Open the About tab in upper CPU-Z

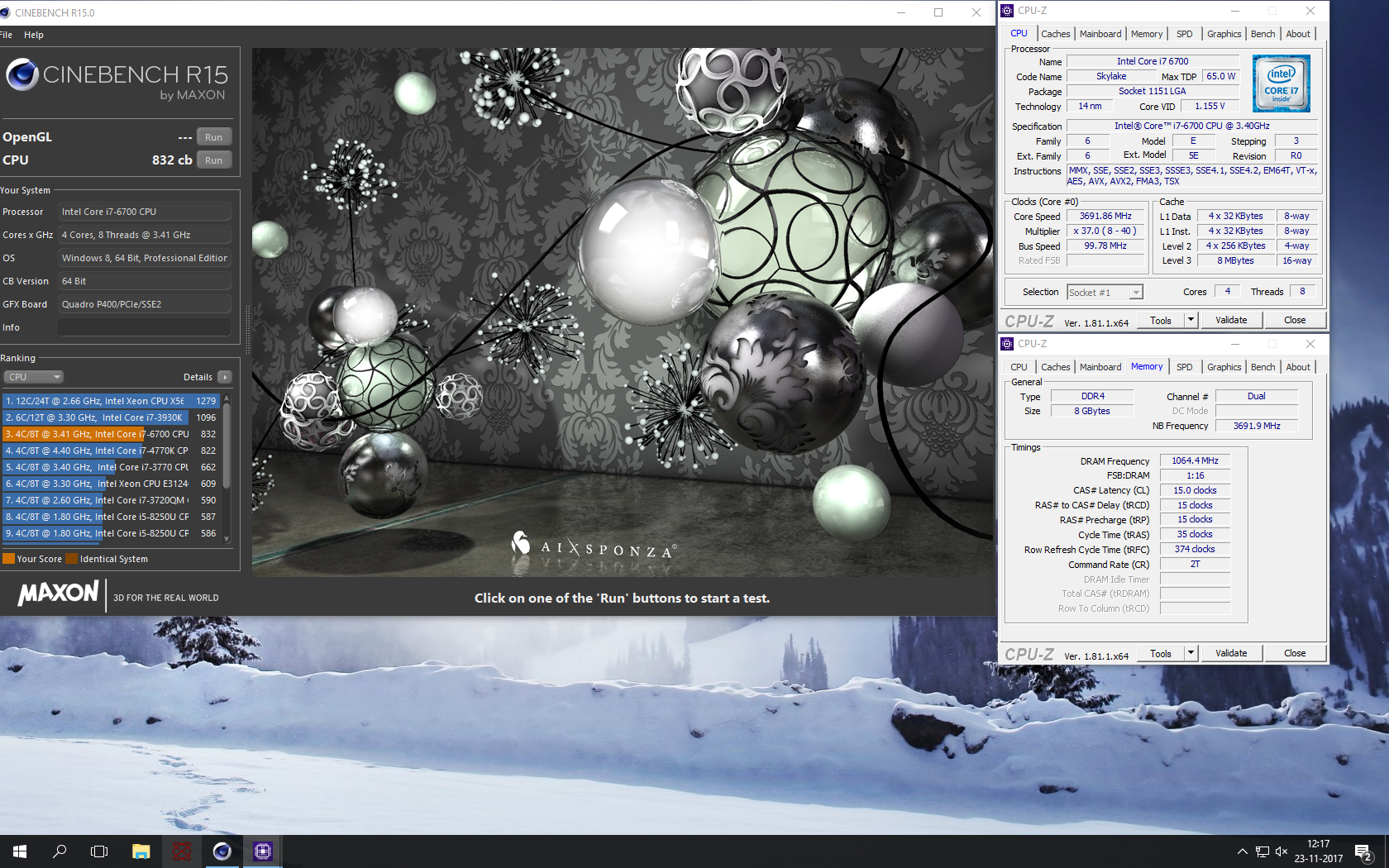coord(1298,34)
